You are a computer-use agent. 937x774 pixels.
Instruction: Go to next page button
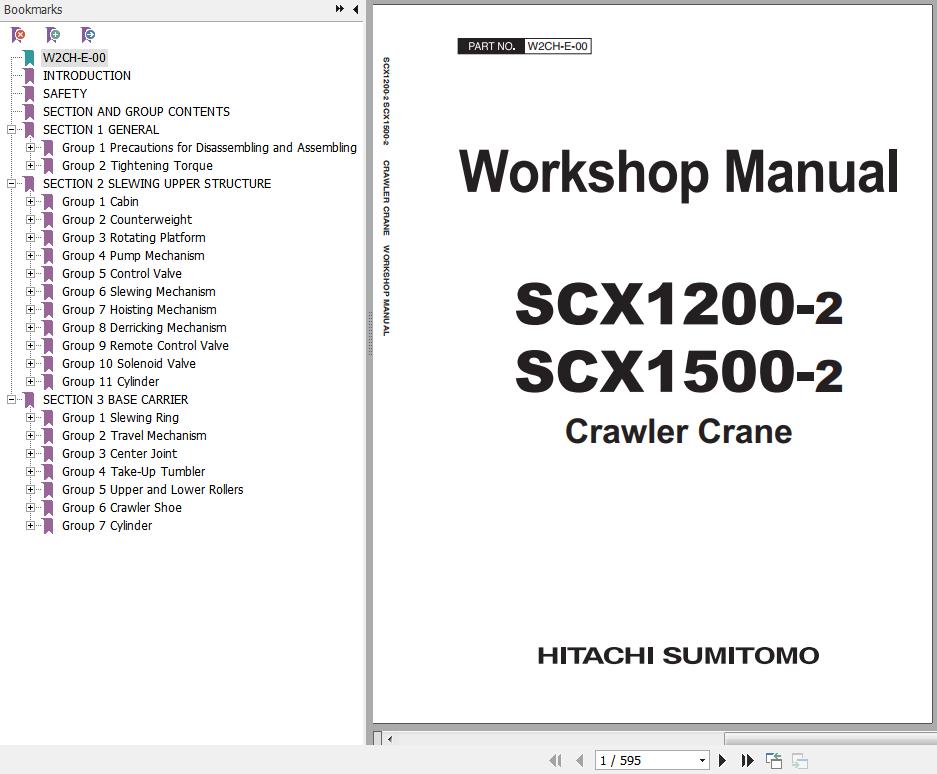pyautogui.click(x=722, y=760)
